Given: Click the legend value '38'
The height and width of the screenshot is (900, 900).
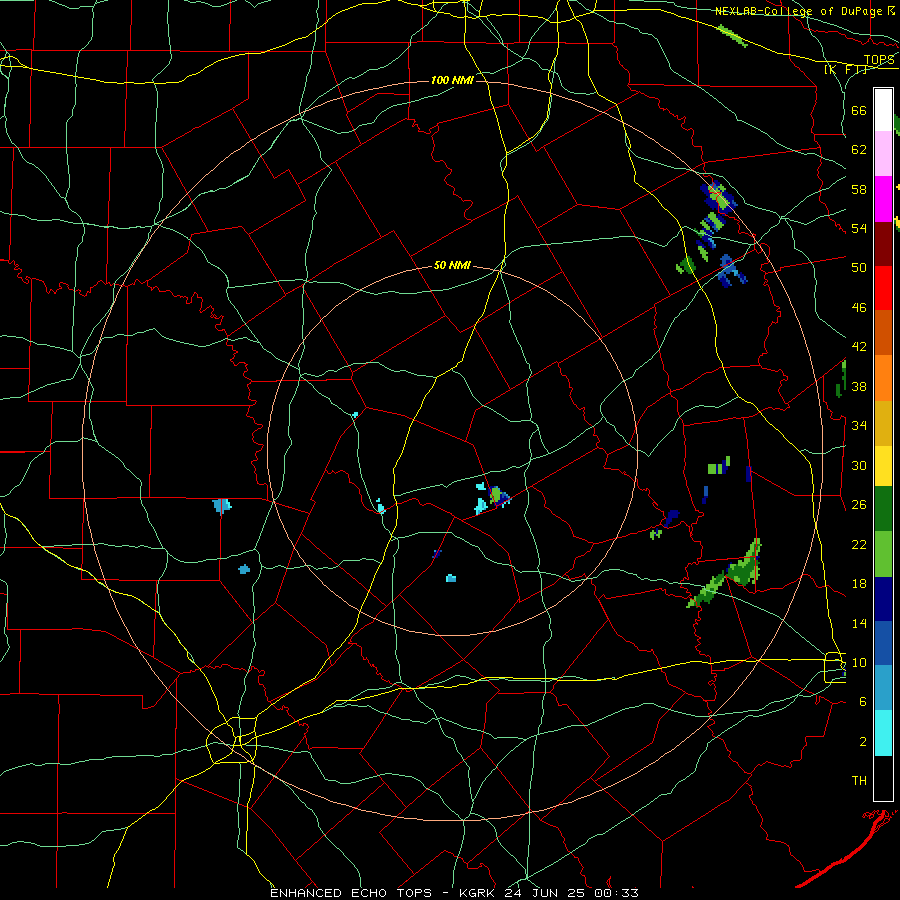Looking at the screenshot, I should pos(859,386).
